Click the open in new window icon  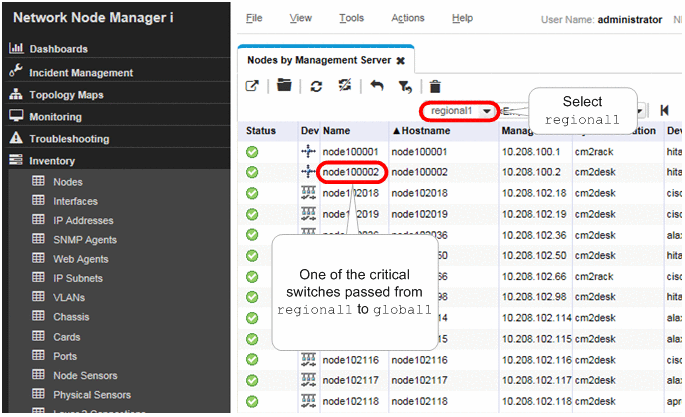click(x=253, y=87)
